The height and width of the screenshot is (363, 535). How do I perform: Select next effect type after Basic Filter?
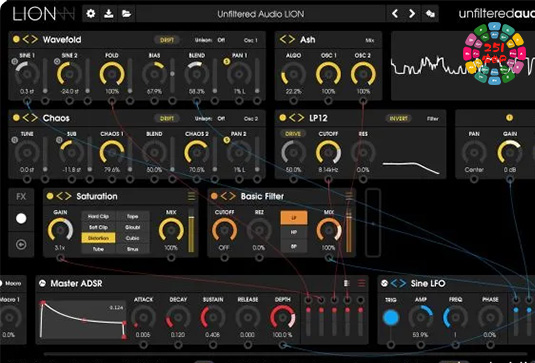[x=232, y=197]
